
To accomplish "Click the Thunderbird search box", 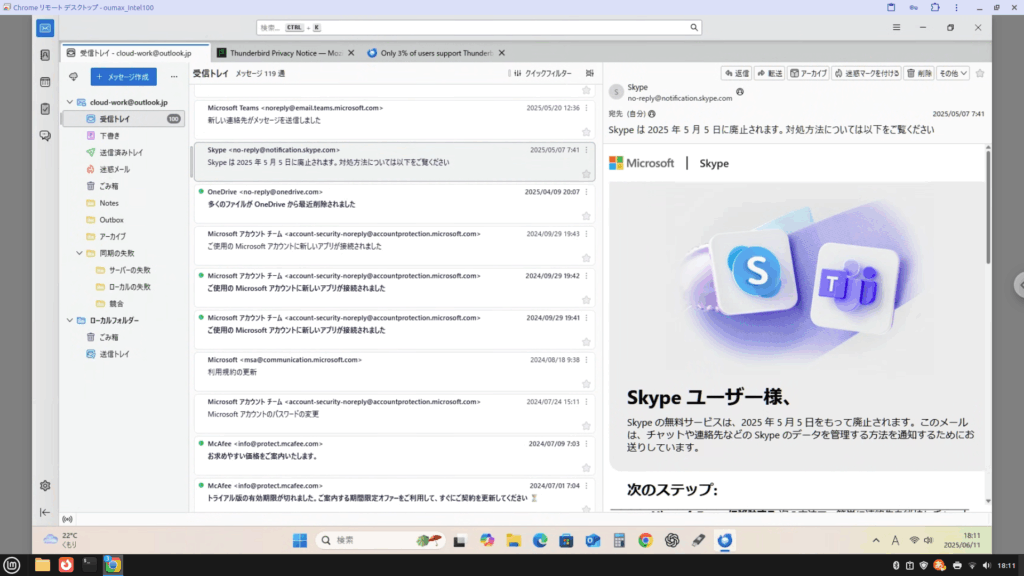I will click(450, 28).
